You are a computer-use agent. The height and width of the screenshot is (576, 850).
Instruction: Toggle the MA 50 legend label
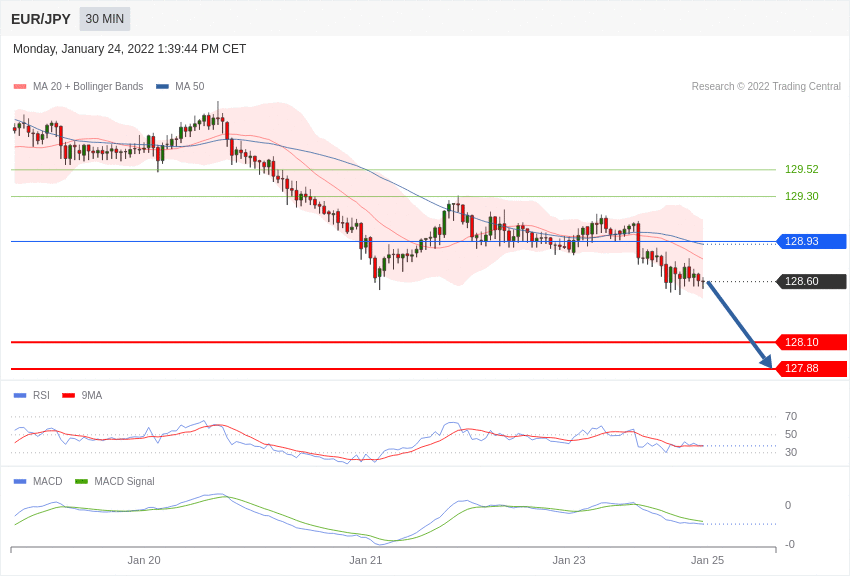coord(190,86)
